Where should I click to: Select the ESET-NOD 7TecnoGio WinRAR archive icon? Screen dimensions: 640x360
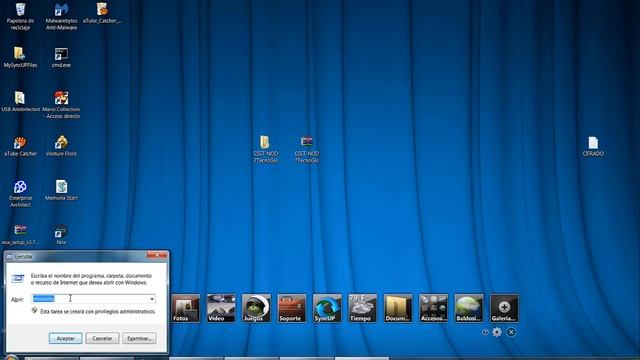[x=307, y=149]
